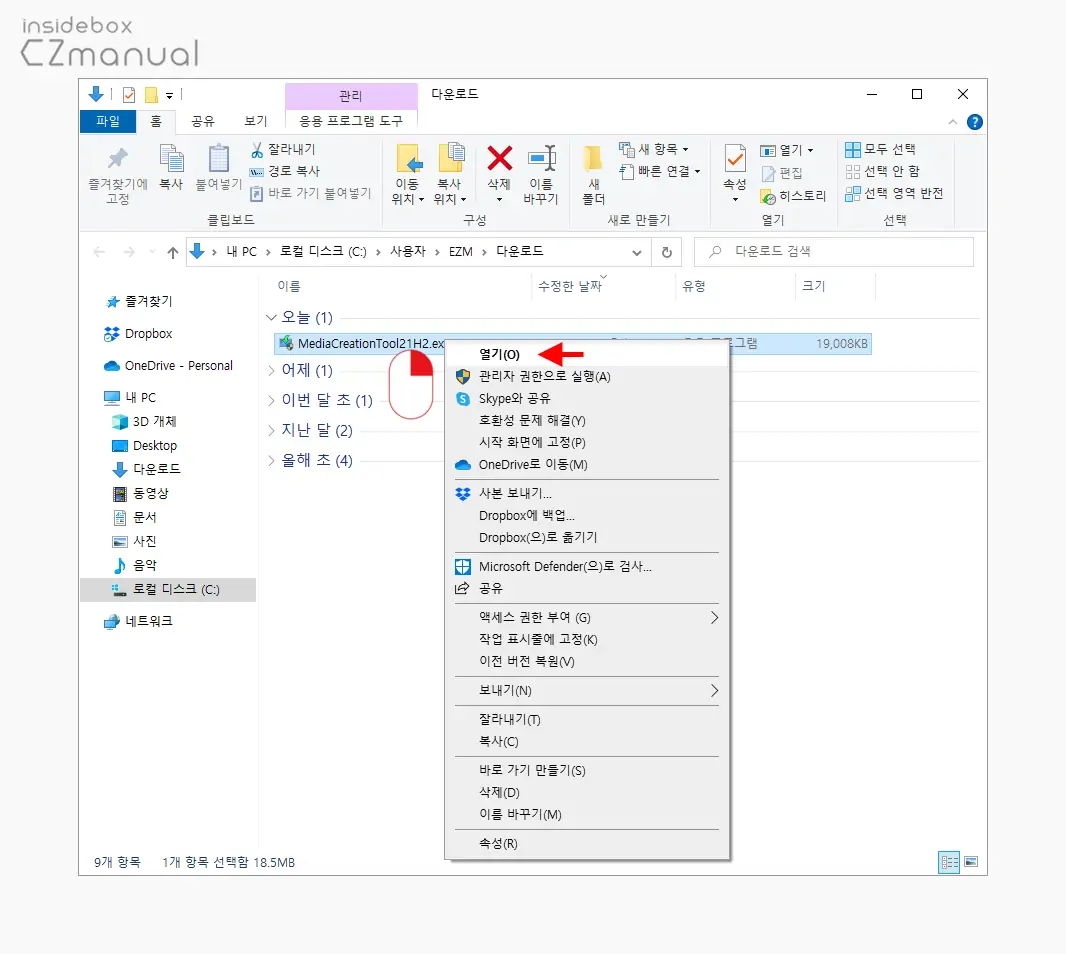Click the 붙여넣기 (Paste) clipboard icon
Screen dimensions: 1066x954
click(218, 159)
